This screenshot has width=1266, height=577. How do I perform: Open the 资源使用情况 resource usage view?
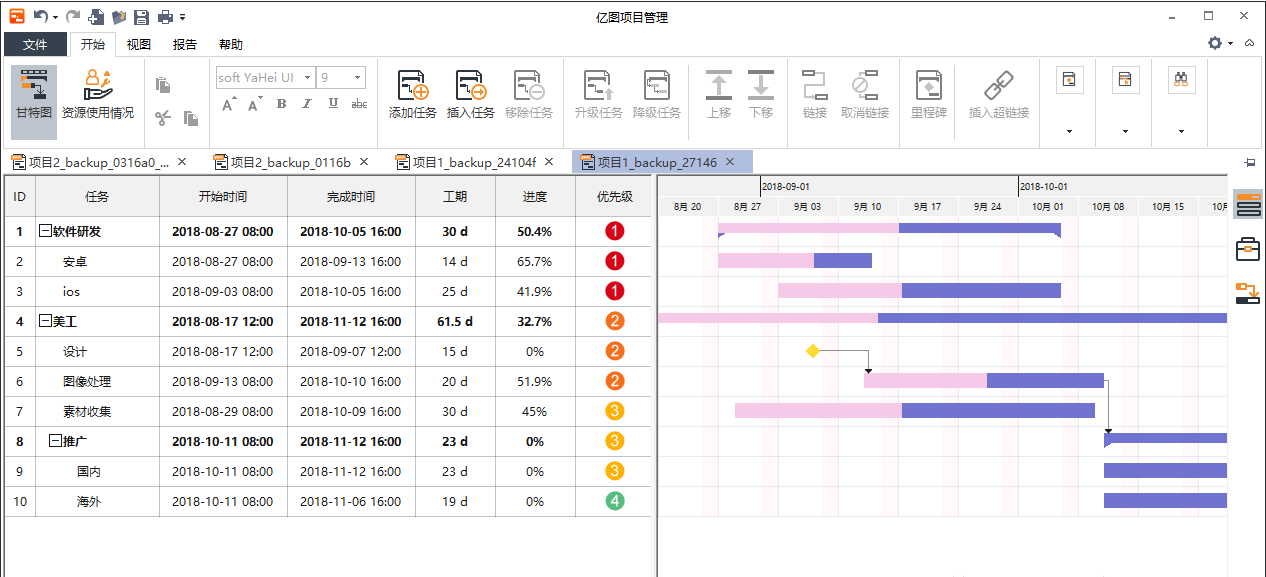pos(97,86)
